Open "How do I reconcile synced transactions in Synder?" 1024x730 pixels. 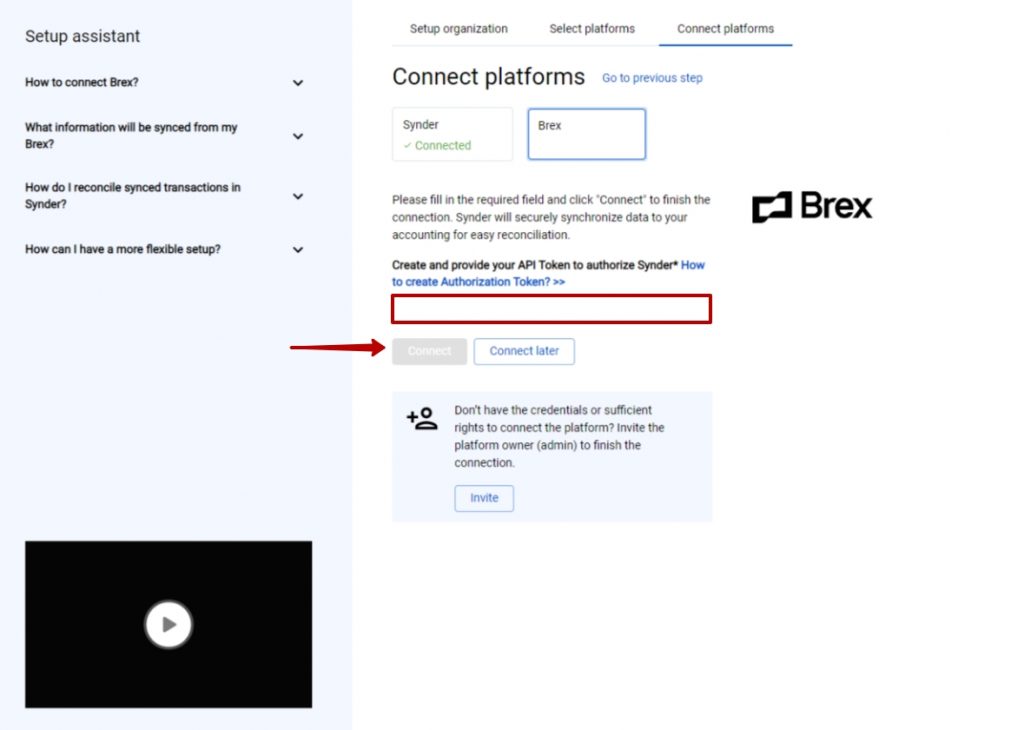133,196
